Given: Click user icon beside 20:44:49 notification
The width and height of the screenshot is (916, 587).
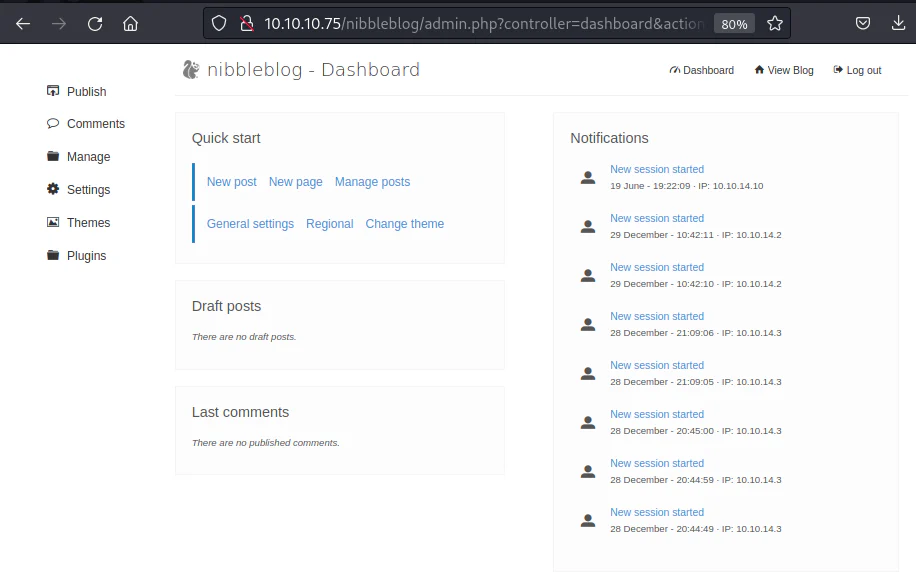Looking at the screenshot, I should pos(588,521).
